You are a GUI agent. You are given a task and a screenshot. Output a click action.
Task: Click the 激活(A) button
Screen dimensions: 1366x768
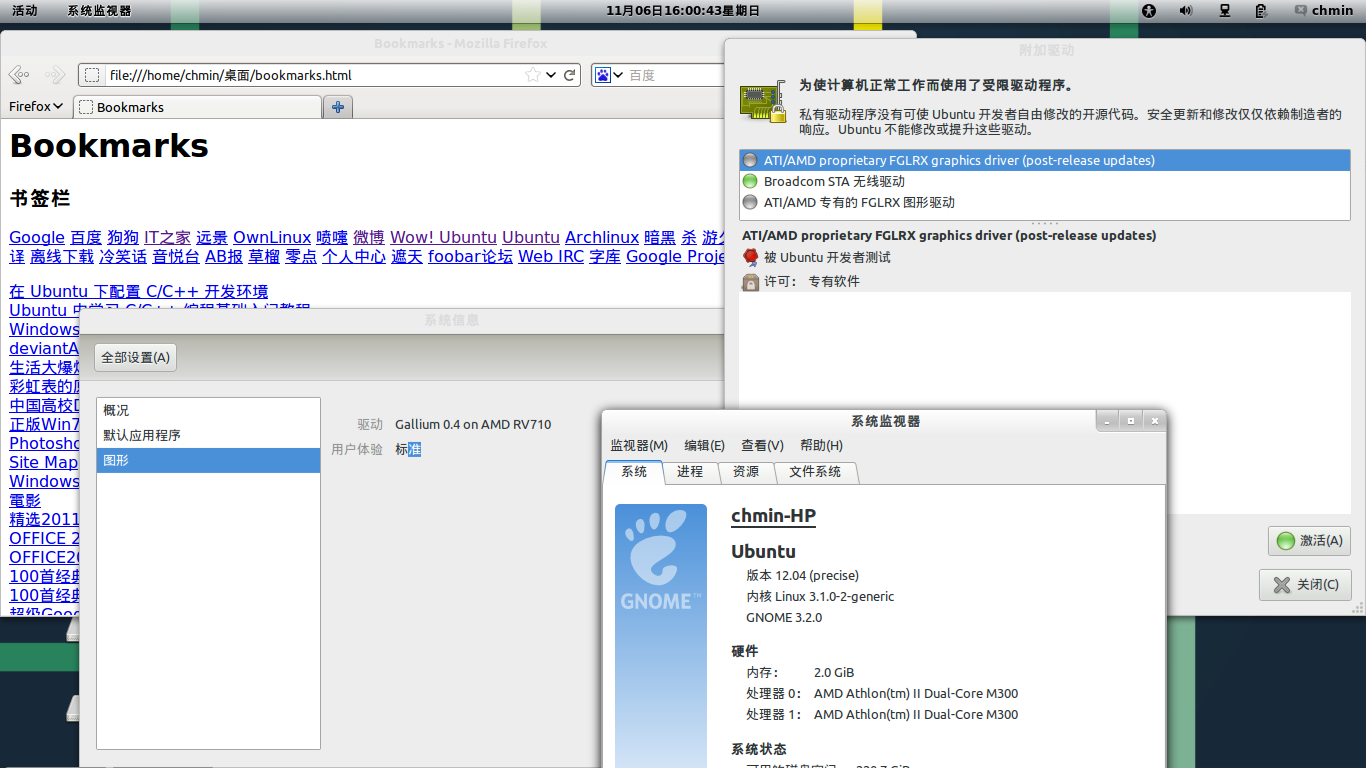click(1309, 541)
